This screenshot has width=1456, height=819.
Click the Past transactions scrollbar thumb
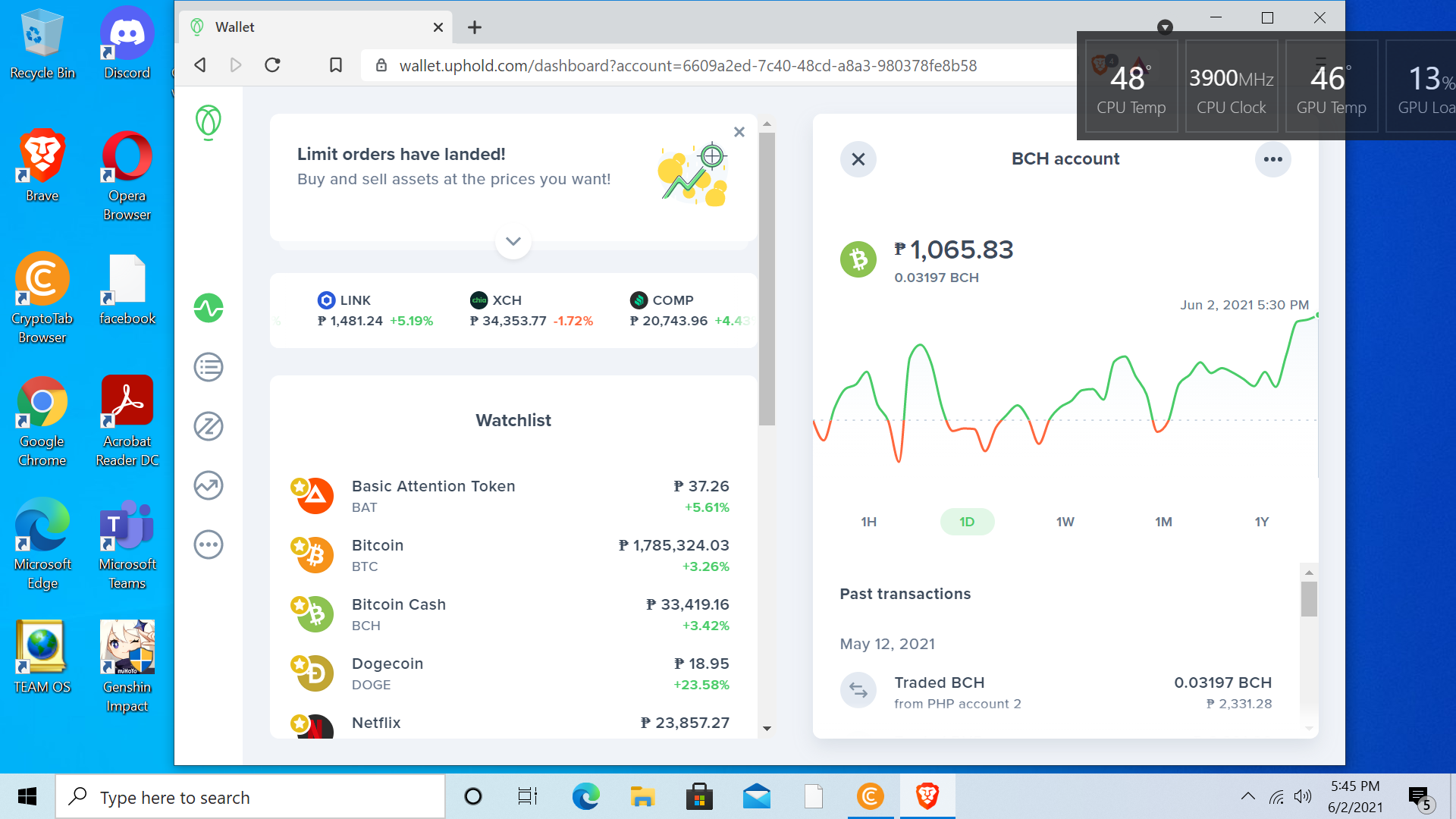pos(1309,599)
